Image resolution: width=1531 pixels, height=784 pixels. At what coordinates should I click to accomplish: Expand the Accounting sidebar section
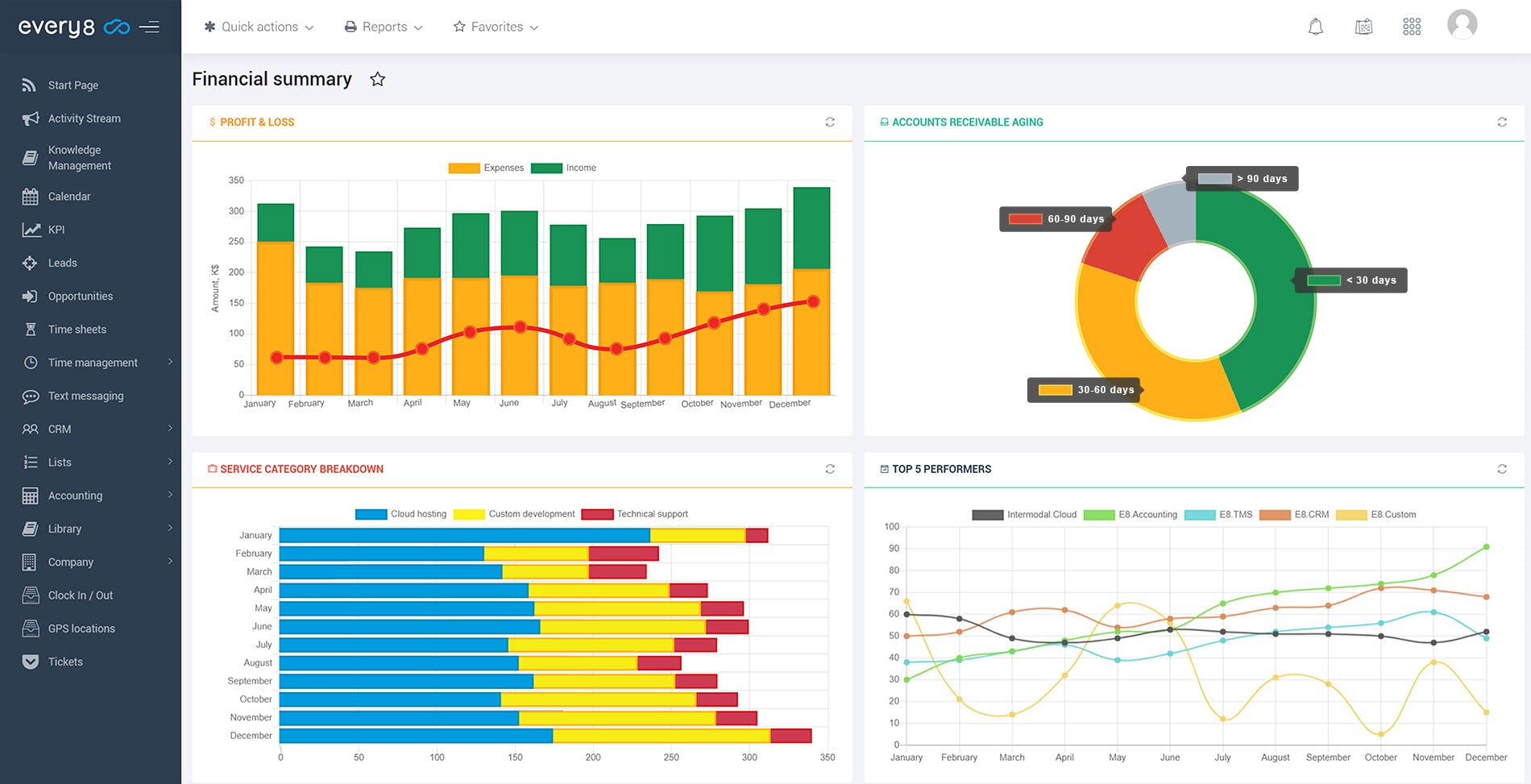[75, 495]
